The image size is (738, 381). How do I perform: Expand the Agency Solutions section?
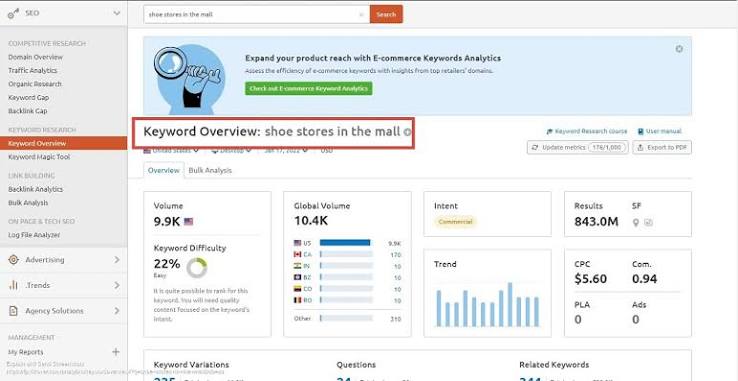(x=117, y=311)
